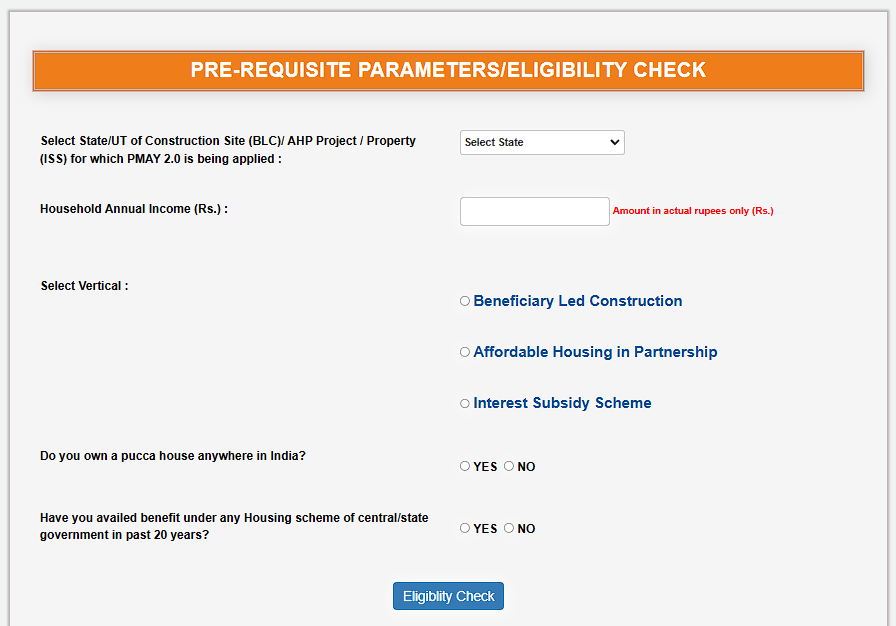Click the Affordable Housing in Partnership label text
896x626 pixels.
click(595, 352)
